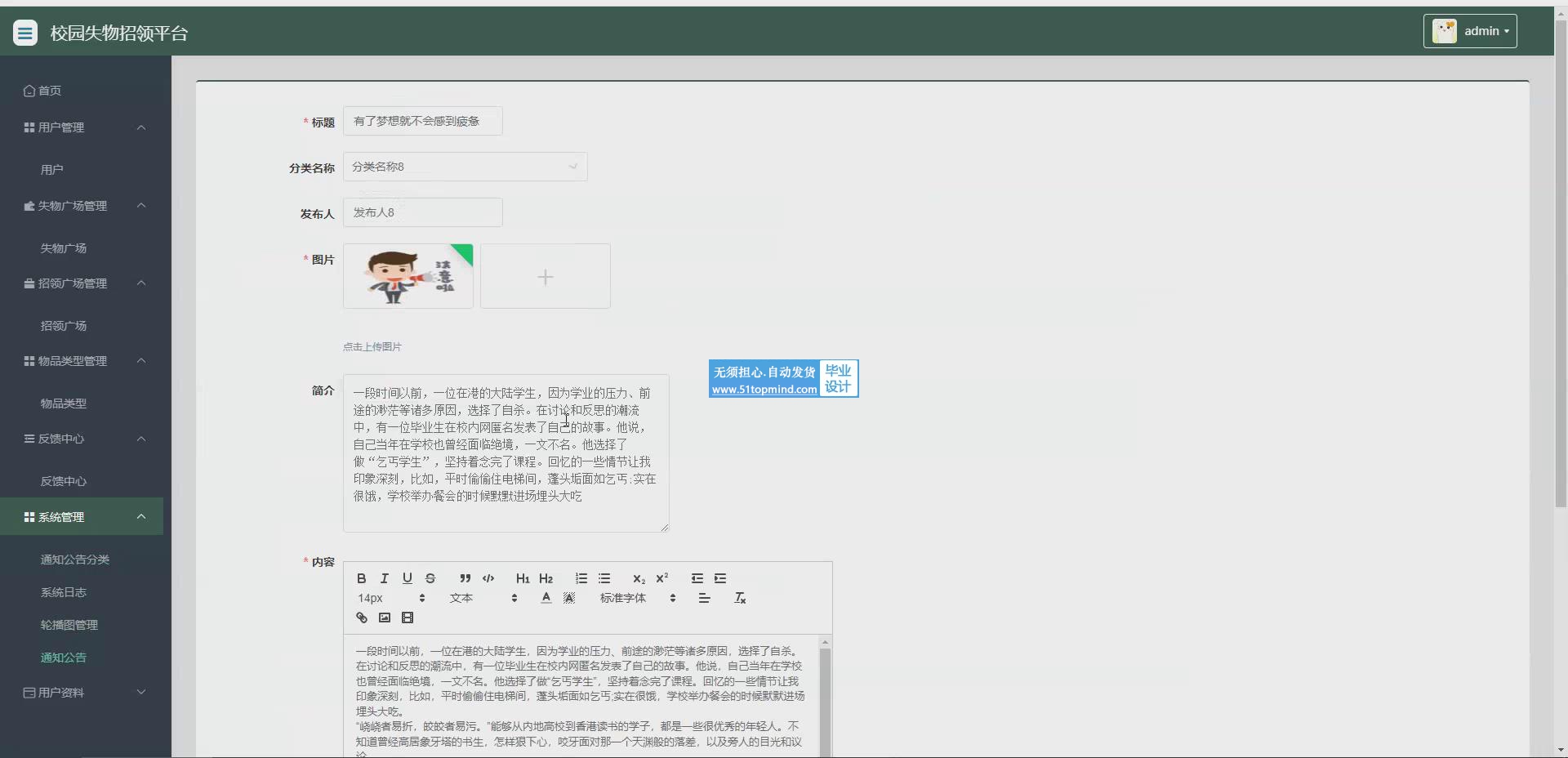Click the 标题 title input field
This screenshot has height=758, width=1568.
click(423, 121)
